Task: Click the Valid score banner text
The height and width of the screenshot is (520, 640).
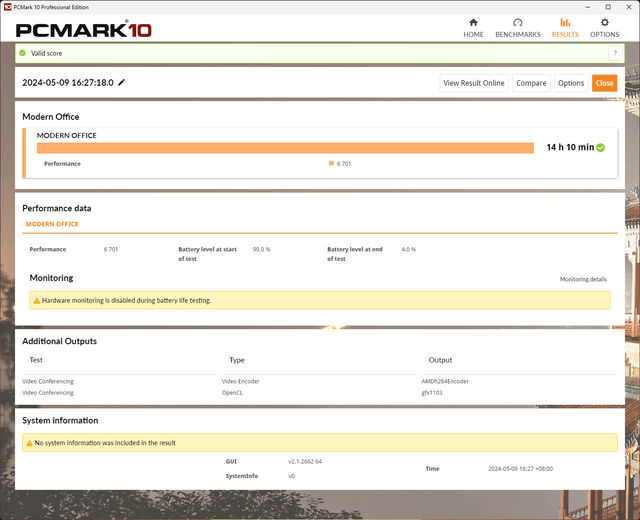Action: [x=47, y=53]
